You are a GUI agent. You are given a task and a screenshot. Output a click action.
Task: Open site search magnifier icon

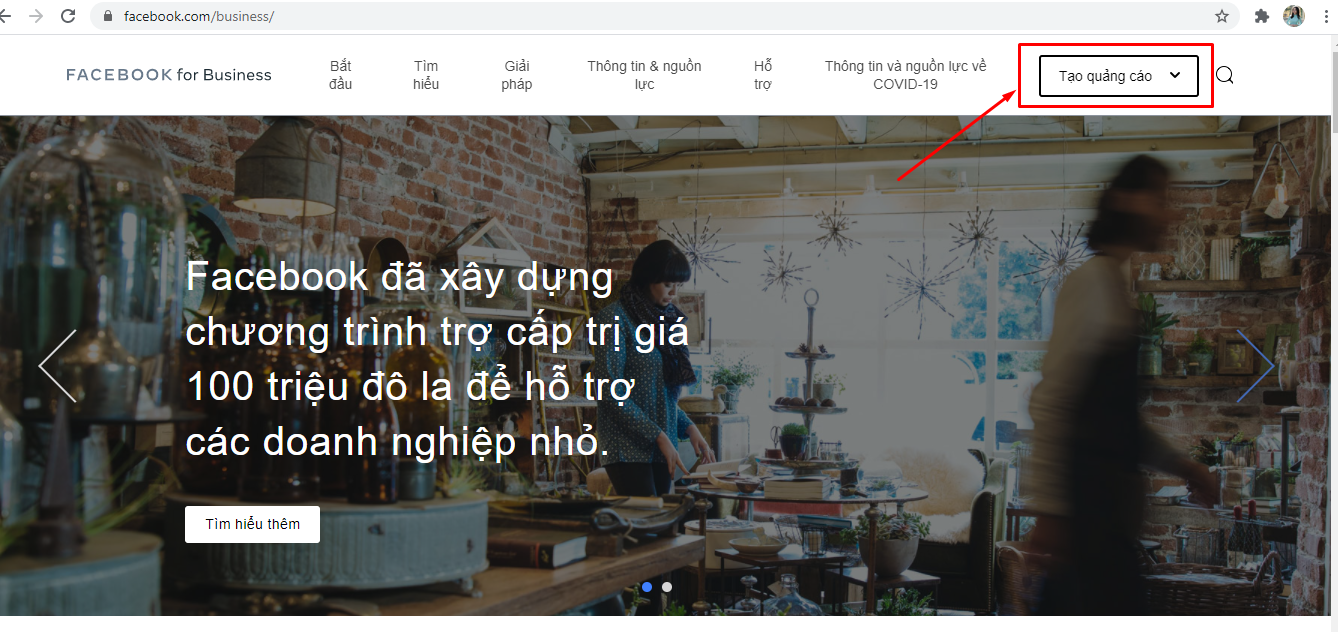(x=1225, y=75)
